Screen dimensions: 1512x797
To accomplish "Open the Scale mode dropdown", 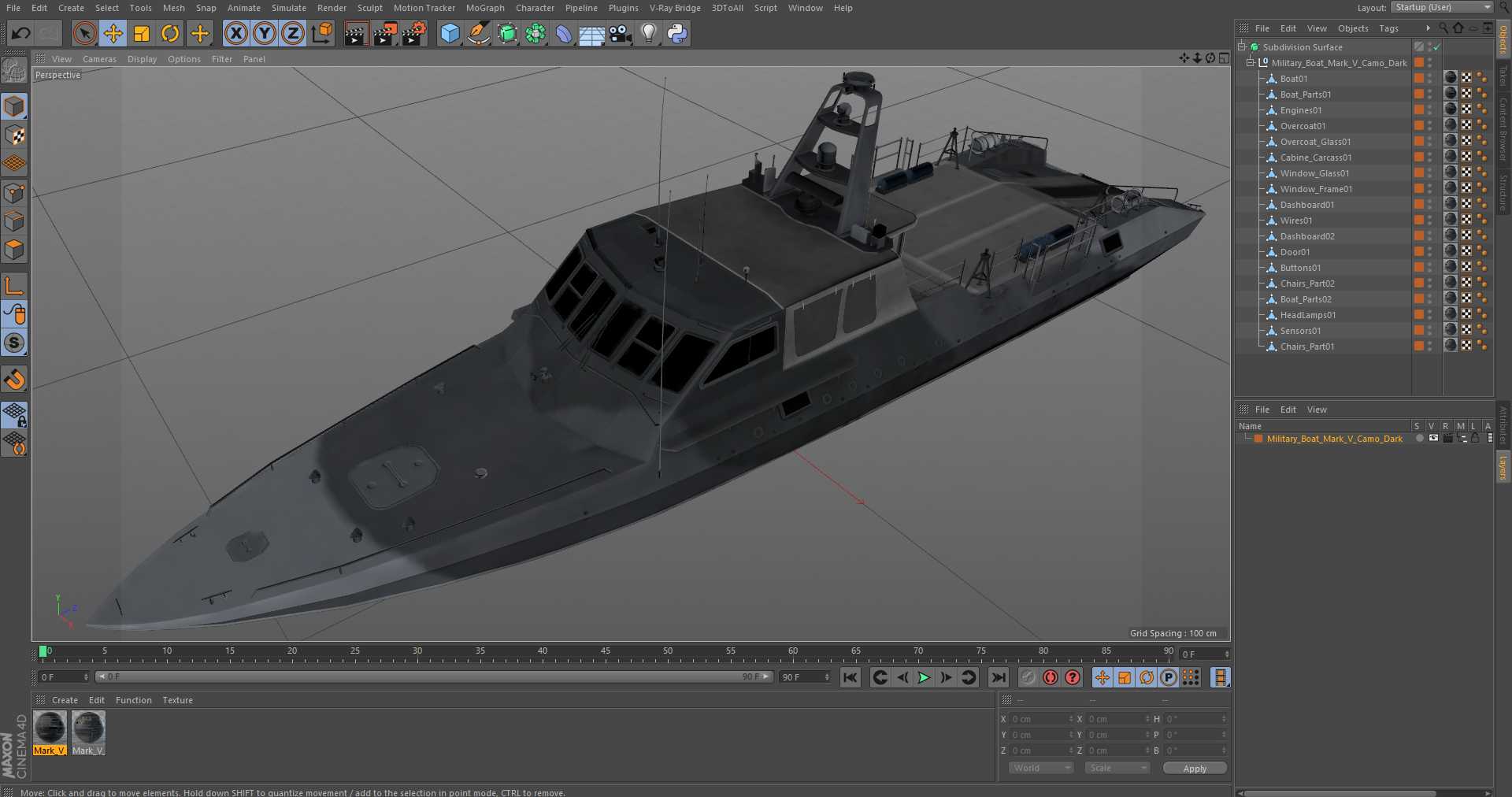I will pyautogui.click(x=1117, y=768).
